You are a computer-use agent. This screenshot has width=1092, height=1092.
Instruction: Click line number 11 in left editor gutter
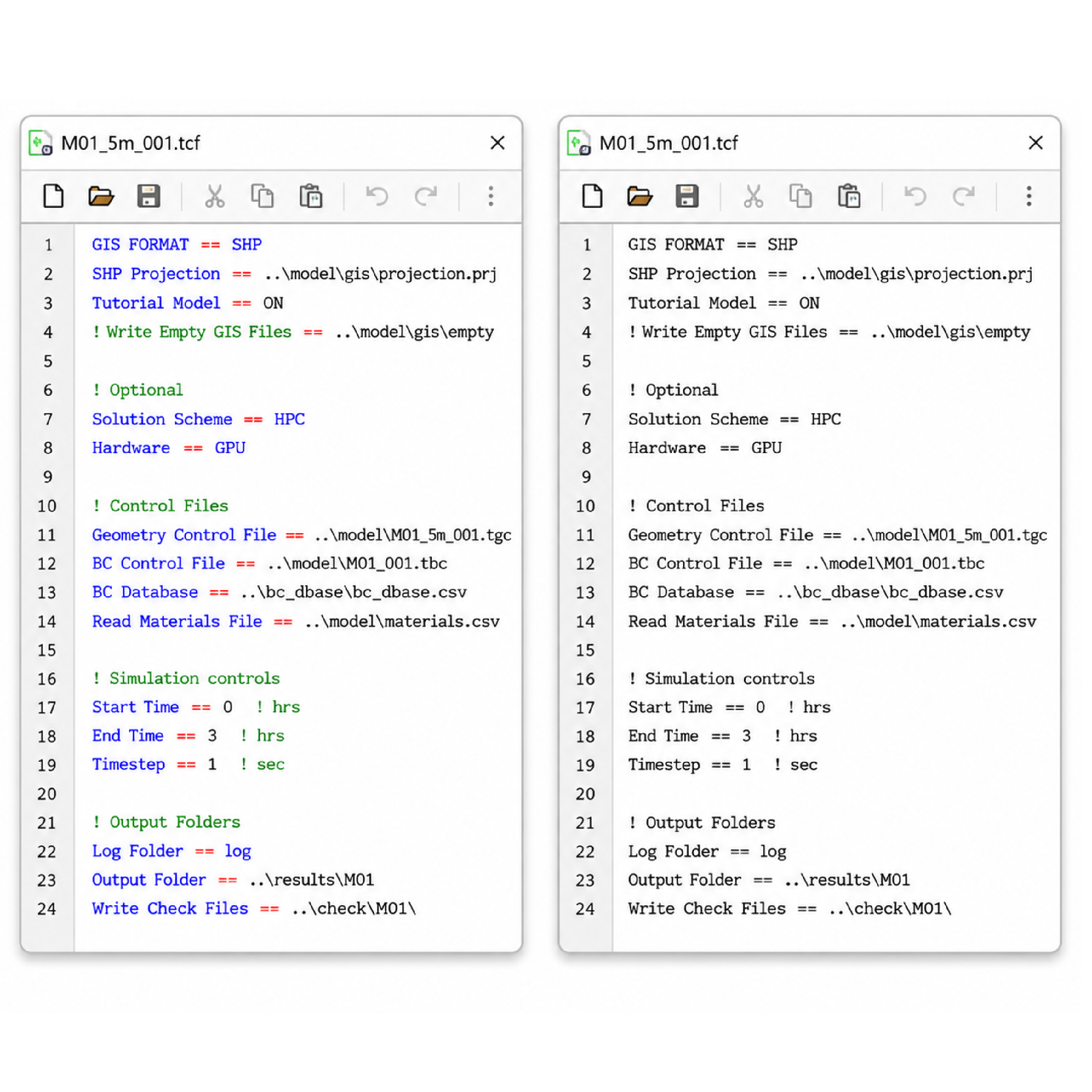tap(47, 535)
